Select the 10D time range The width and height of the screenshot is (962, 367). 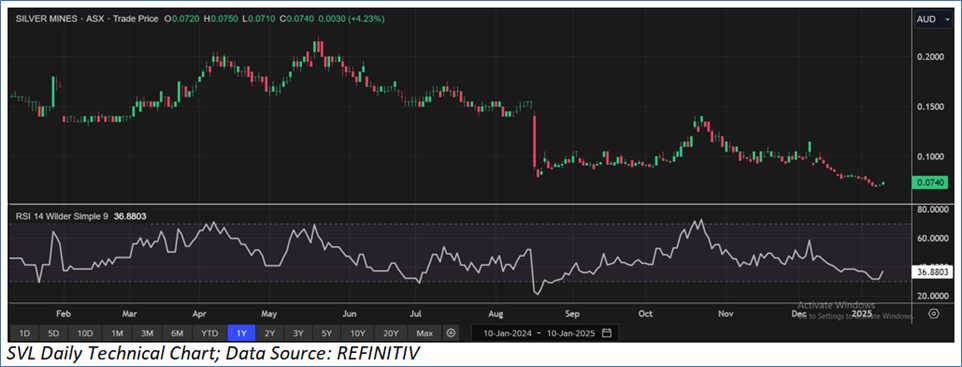tap(85, 333)
